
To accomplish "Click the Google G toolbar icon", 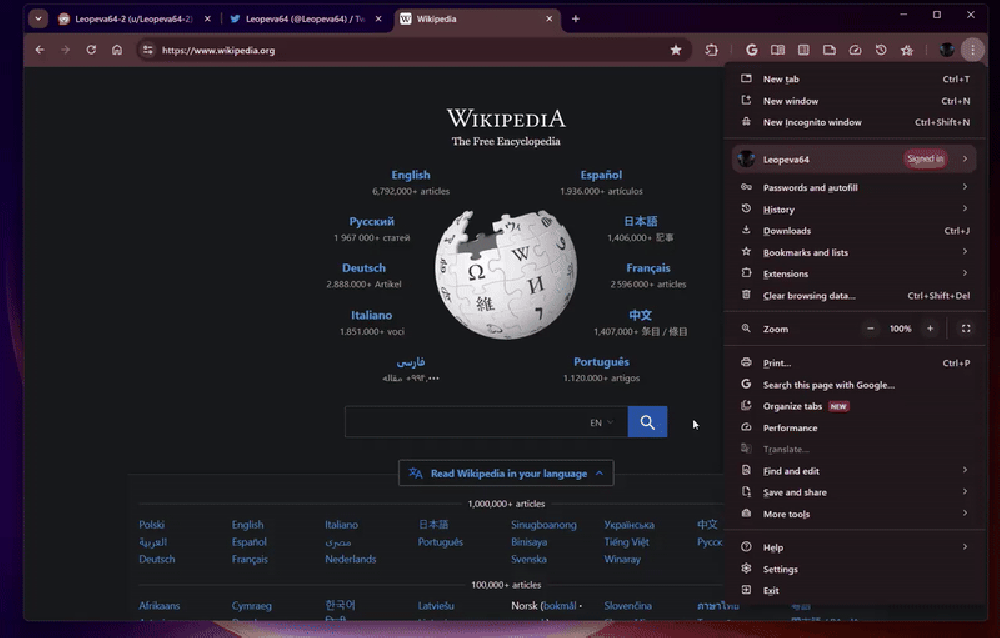I will pos(752,50).
